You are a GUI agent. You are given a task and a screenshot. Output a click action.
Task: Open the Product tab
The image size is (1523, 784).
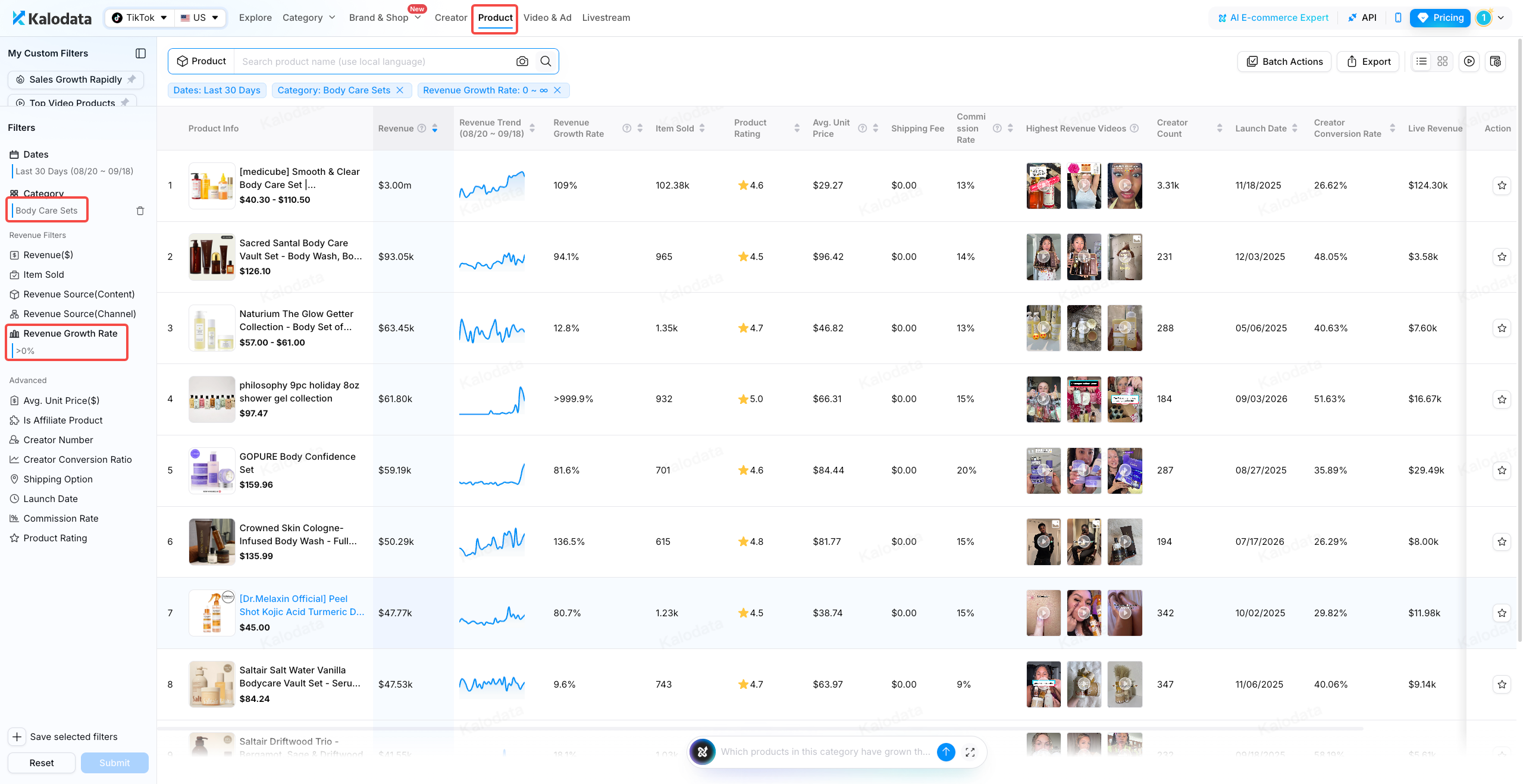click(x=495, y=18)
